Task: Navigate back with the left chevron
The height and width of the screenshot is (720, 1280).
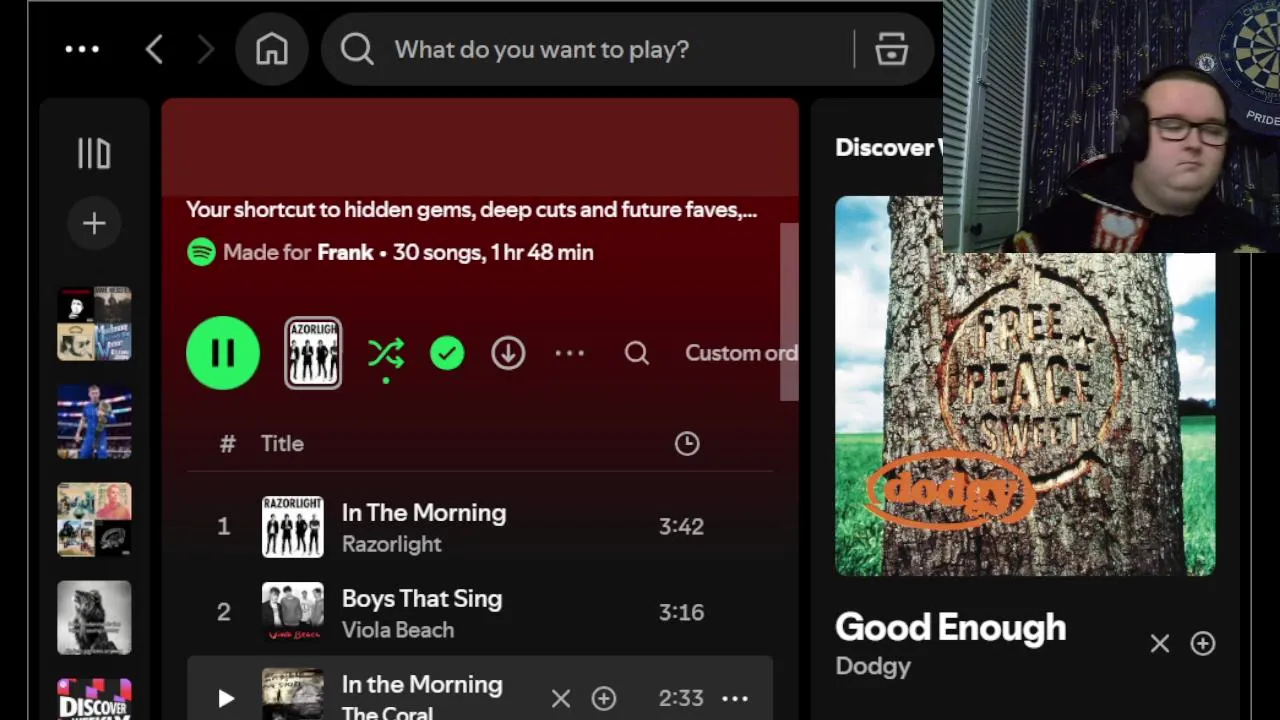Action: pyautogui.click(x=154, y=49)
